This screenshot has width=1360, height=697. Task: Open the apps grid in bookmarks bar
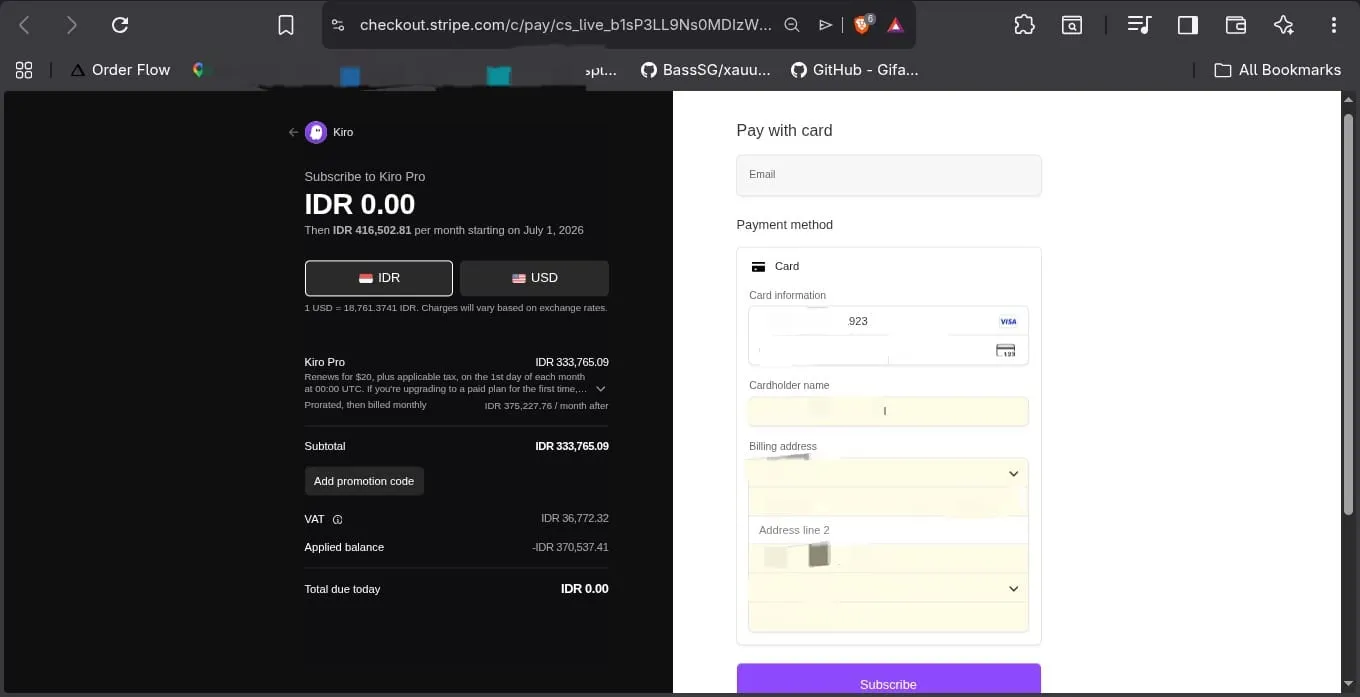24,70
